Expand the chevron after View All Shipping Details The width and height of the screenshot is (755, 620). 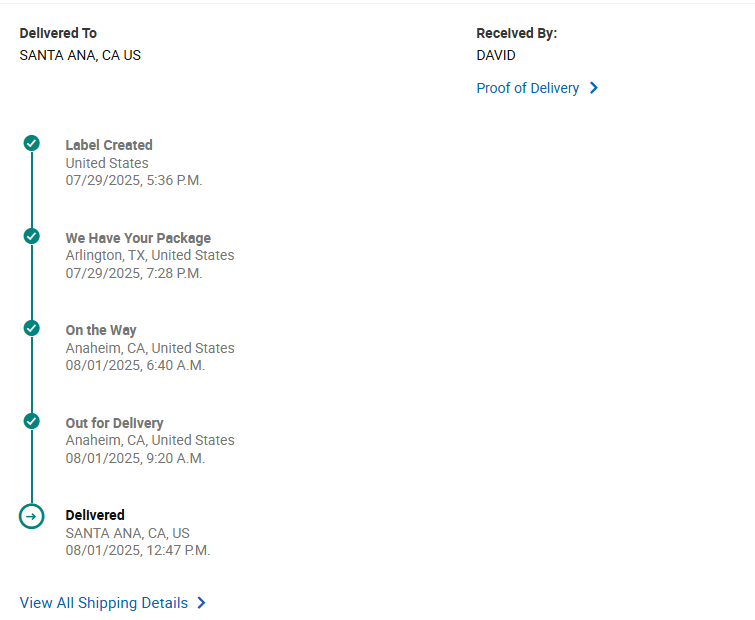[x=202, y=603]
